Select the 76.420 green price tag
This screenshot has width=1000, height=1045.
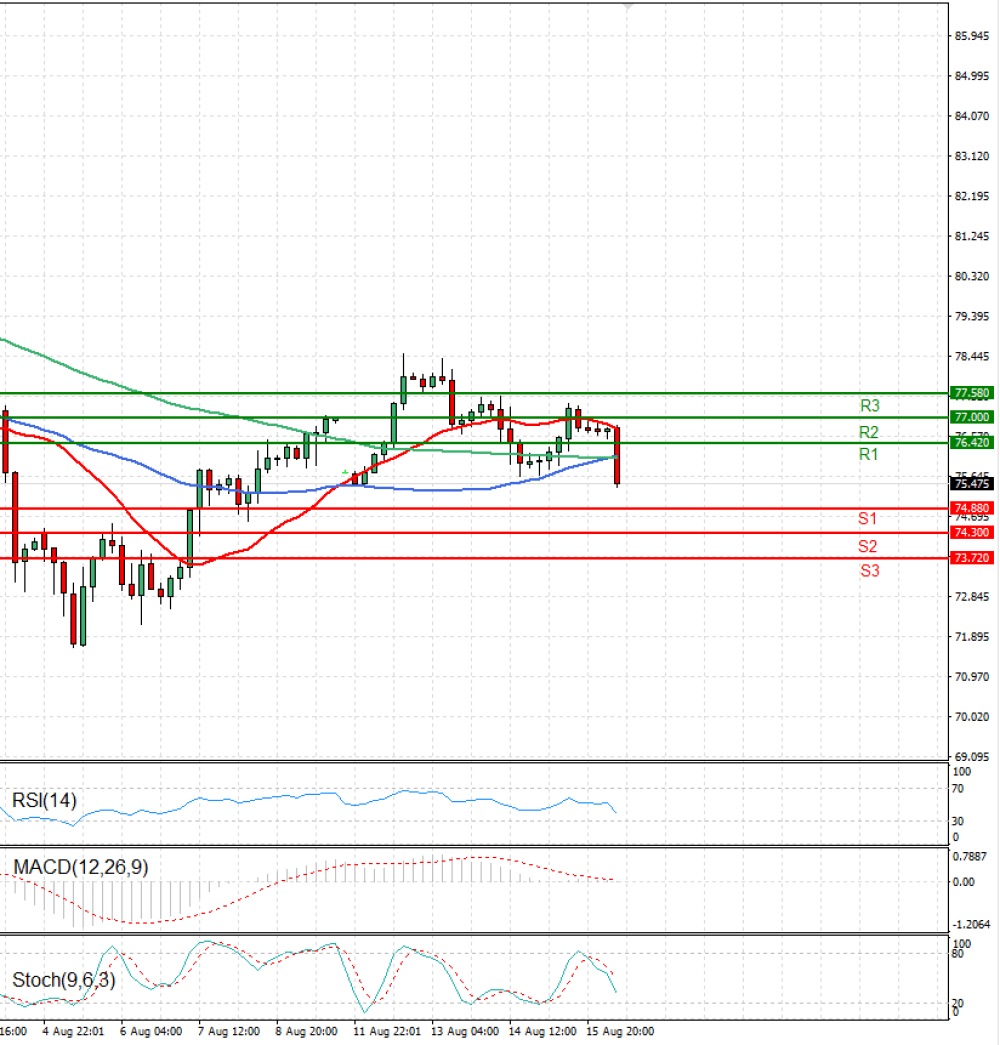(971, 442)
